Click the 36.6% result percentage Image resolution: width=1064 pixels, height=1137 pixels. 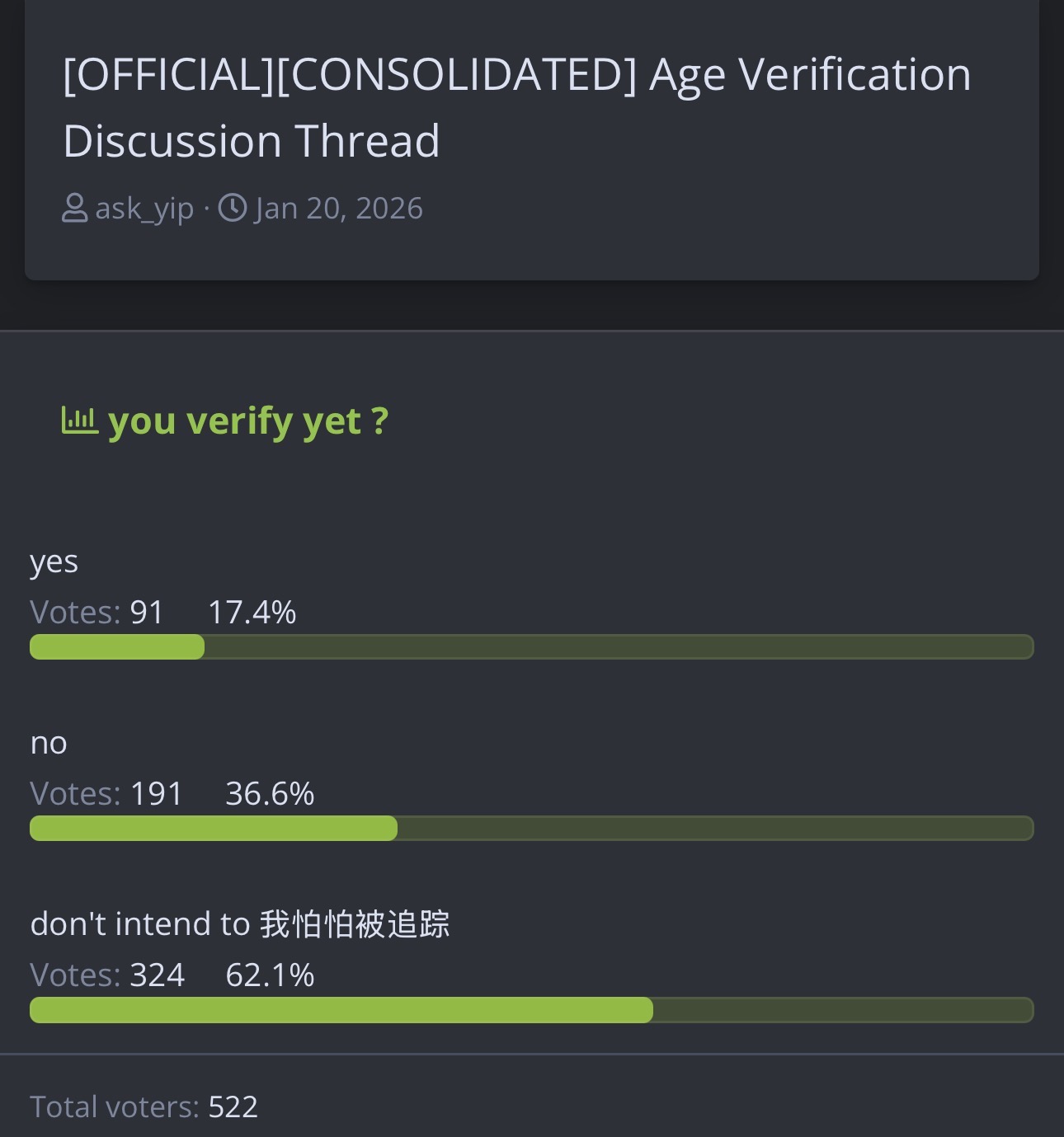tap(270, 794)
